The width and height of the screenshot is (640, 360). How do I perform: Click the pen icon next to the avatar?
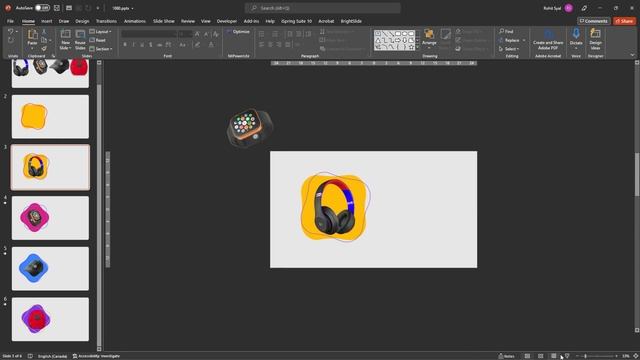[x=584, y=8]
